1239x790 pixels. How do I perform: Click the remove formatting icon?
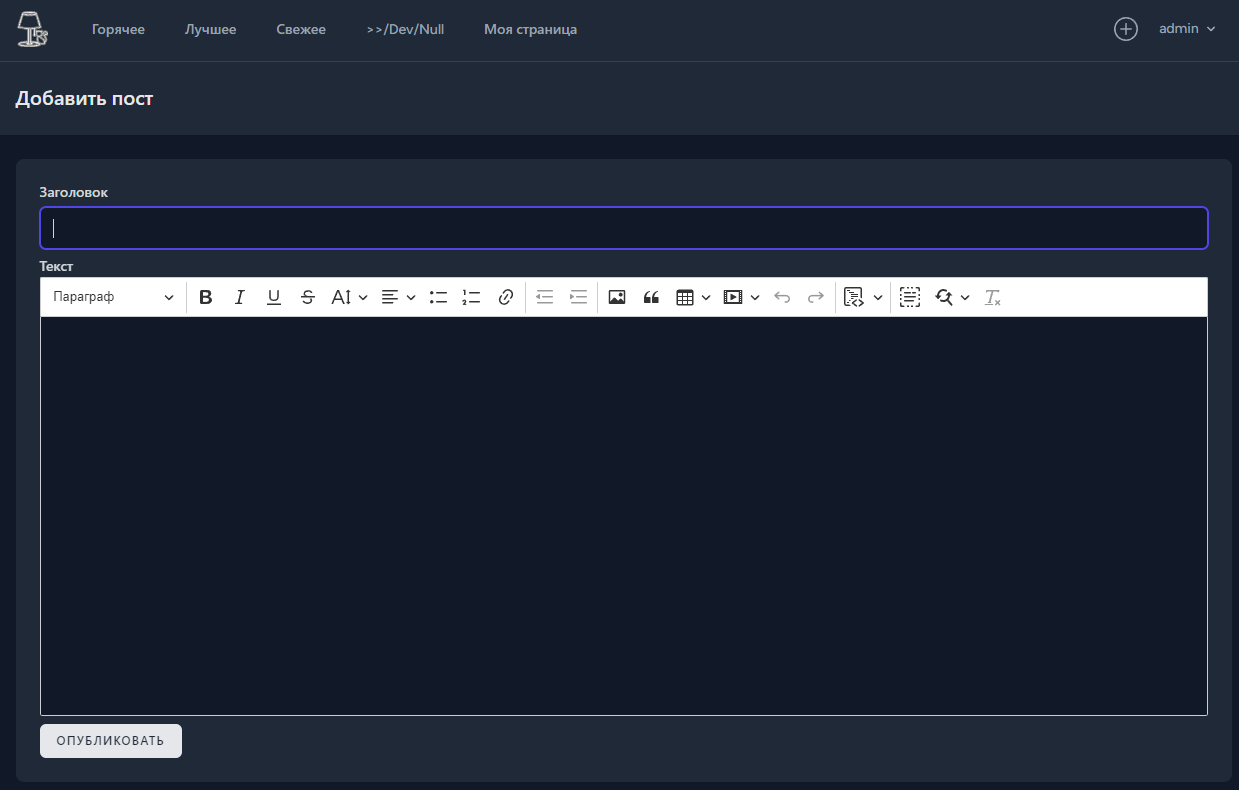click(x=992, y=297)
